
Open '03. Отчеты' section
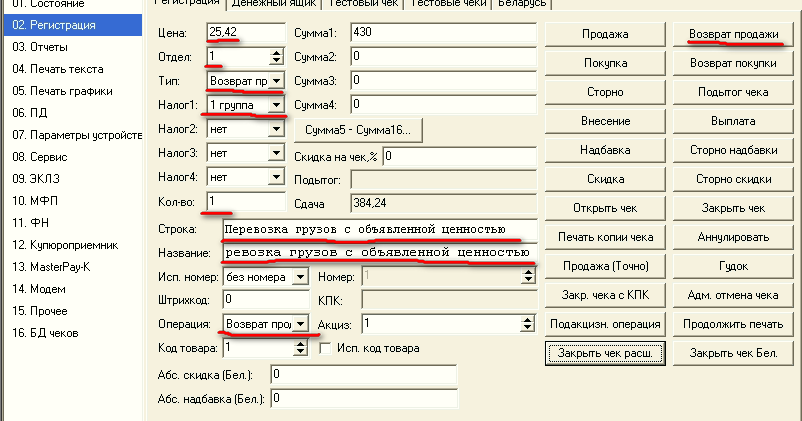(73, 47)
